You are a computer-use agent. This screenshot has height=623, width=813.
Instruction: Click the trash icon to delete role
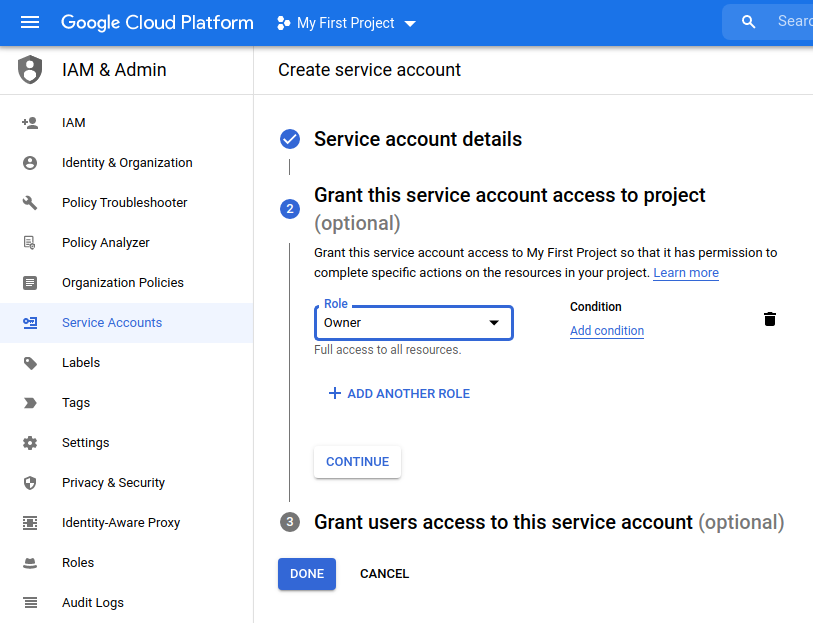tap(769, 319)
